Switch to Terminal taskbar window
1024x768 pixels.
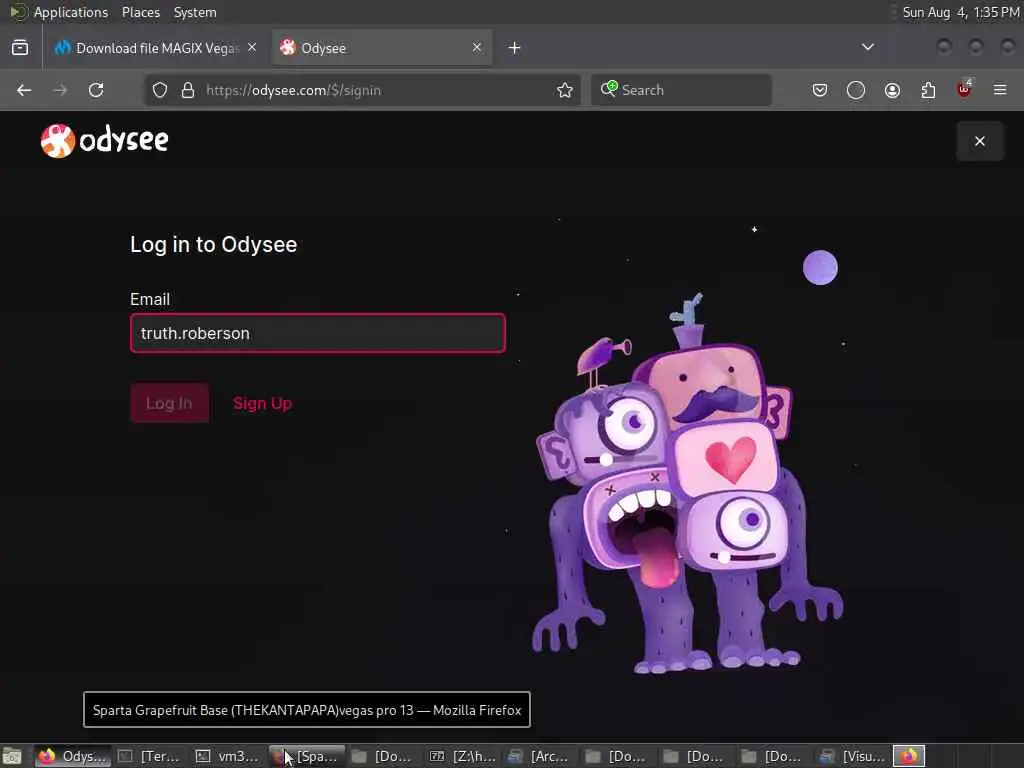(x=150, y=756)
